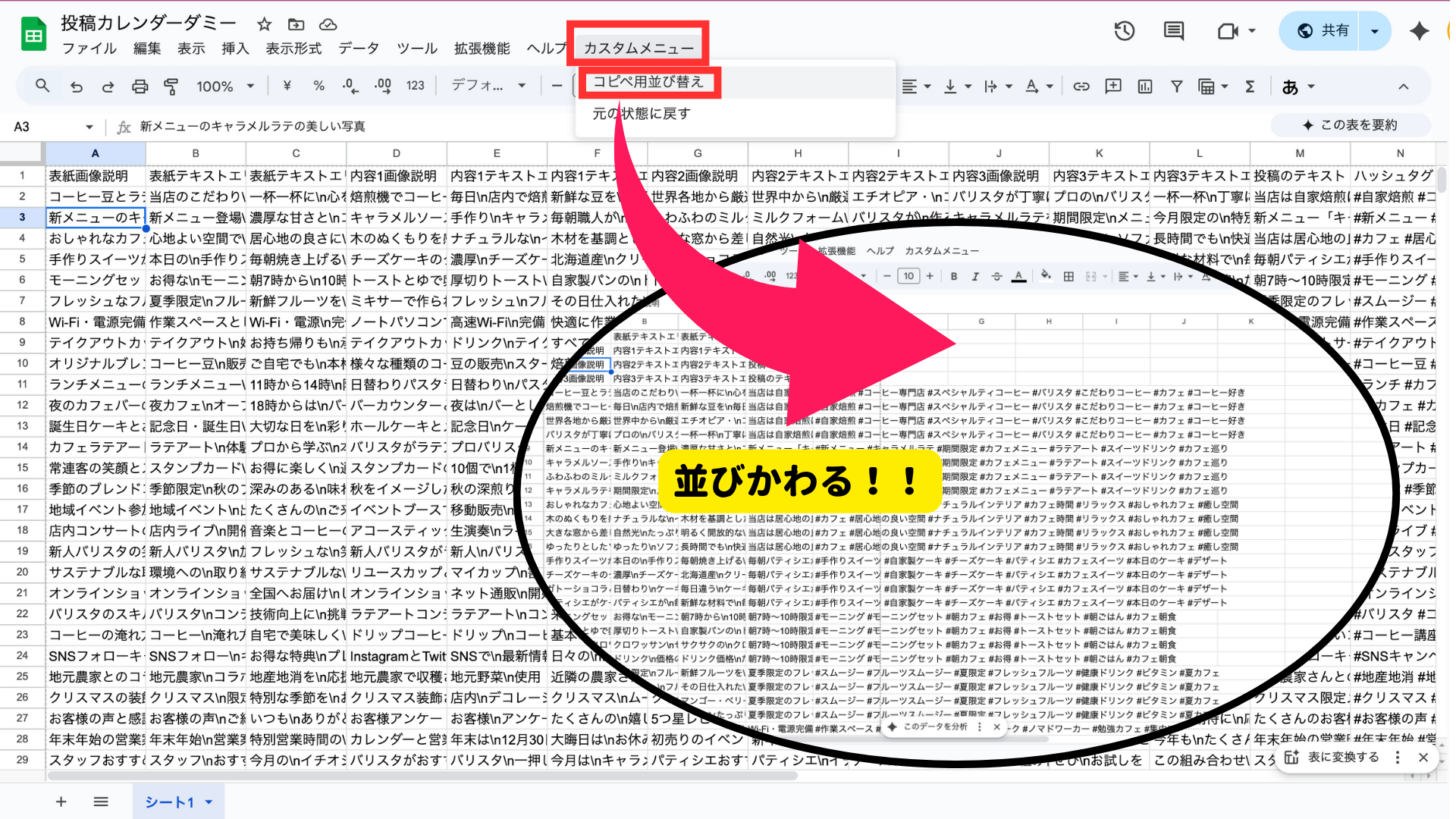Collapse the toolbar with the chevron
The height and width of the screenshot is (819, 1456).
pos(1404,86)
